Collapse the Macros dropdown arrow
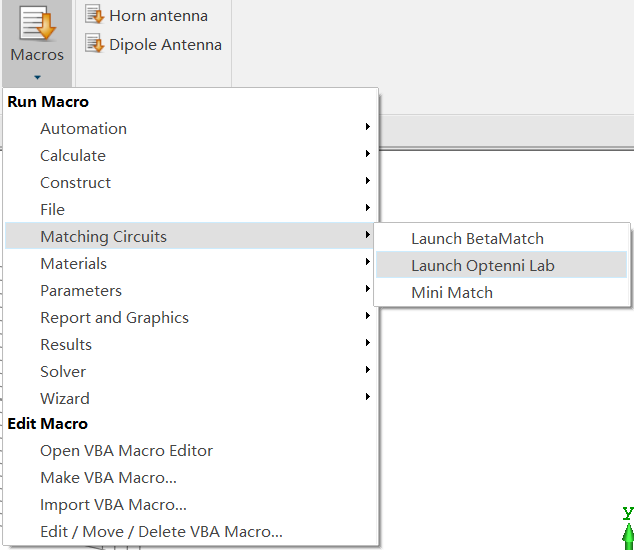The height and width of the screenshot is (550, 634). tap(37, 77)
